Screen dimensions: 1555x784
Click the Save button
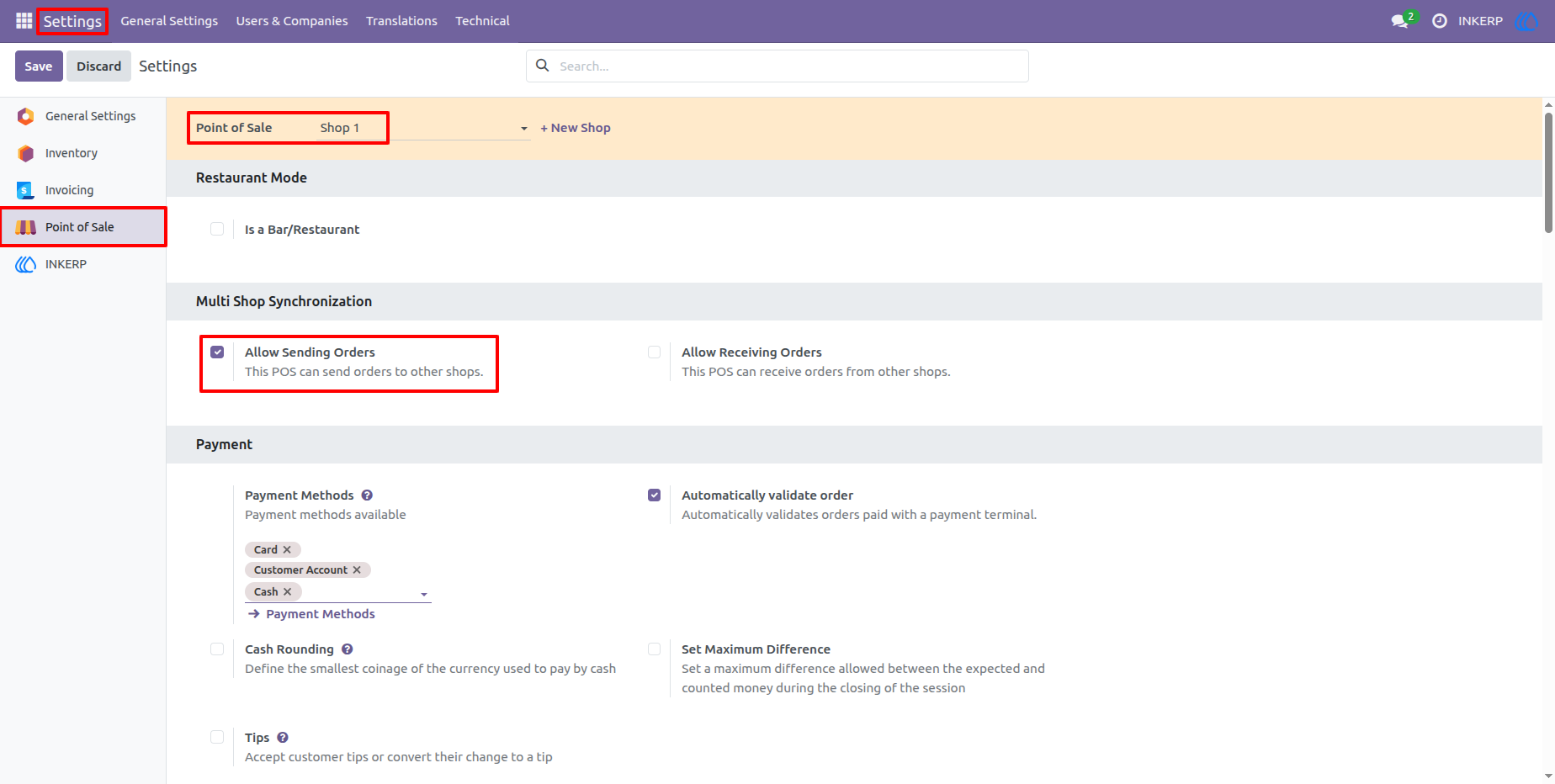(x=39, y=66)
